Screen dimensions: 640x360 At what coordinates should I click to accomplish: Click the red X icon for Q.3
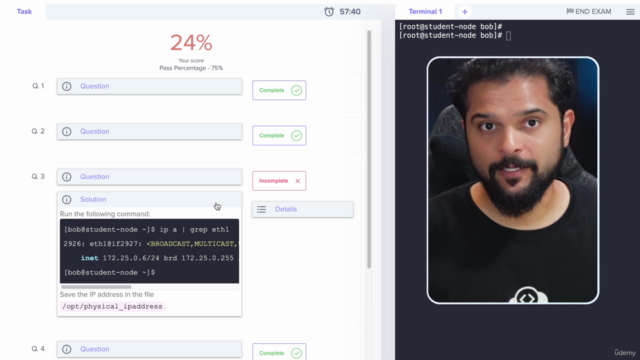tap(298, 181)
